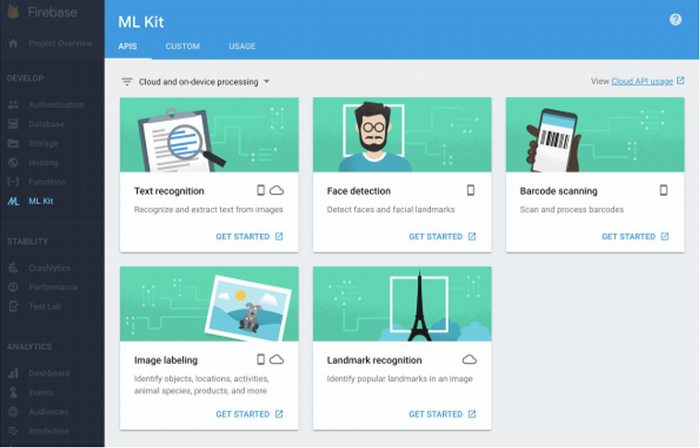The width and height of the screenshot is (700, 448).
Task: Click Get Started for Landmark recognition
Action: point(442,414)
